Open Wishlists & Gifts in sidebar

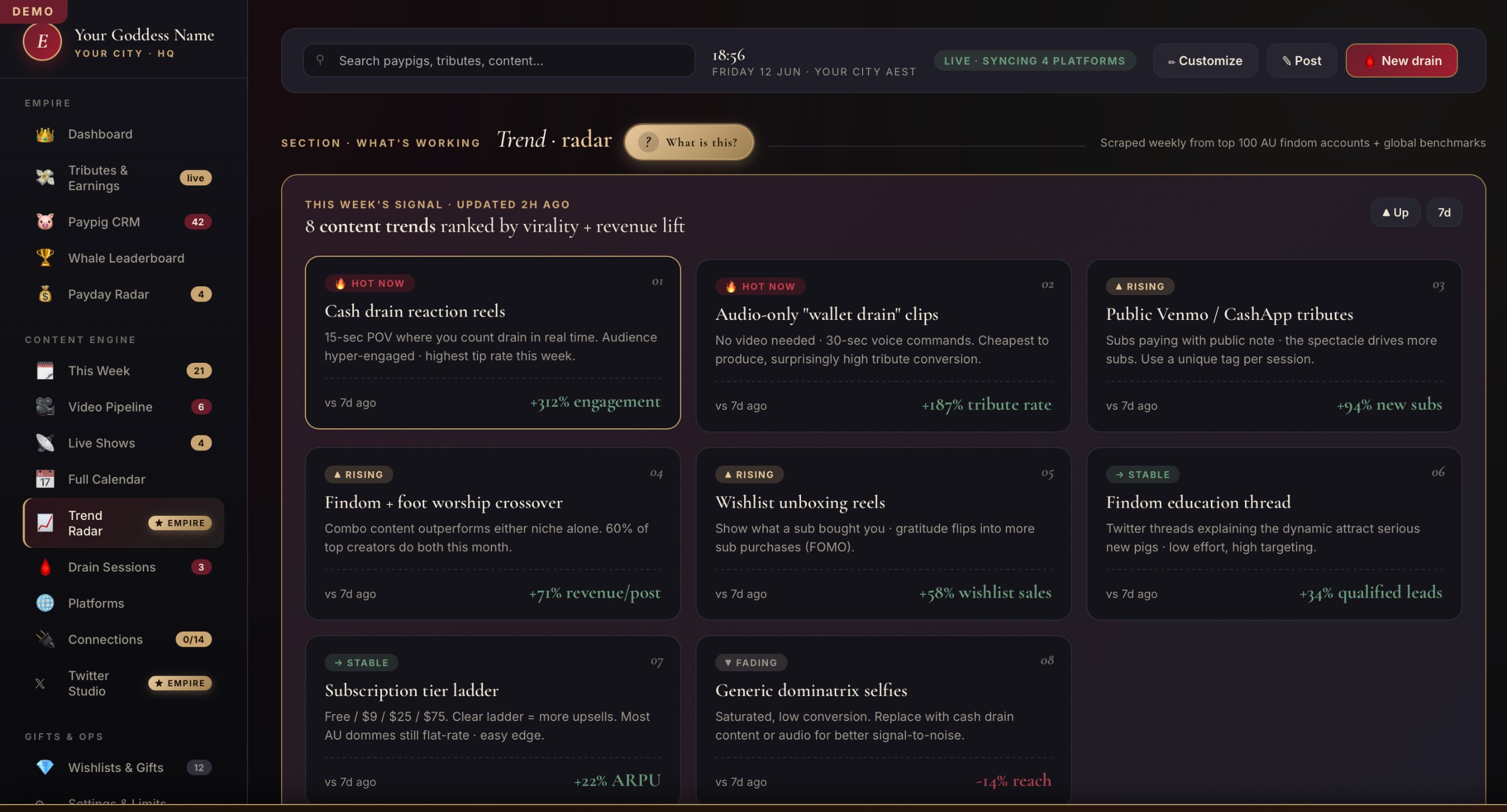(123, 767)
